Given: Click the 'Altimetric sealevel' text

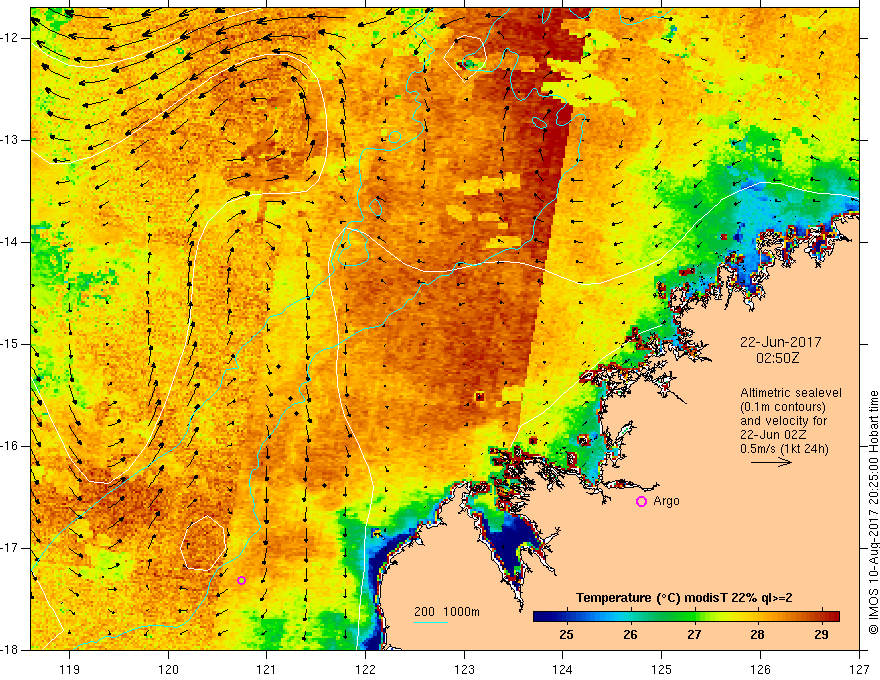Looking at the screenshot, I should [791, 393].
